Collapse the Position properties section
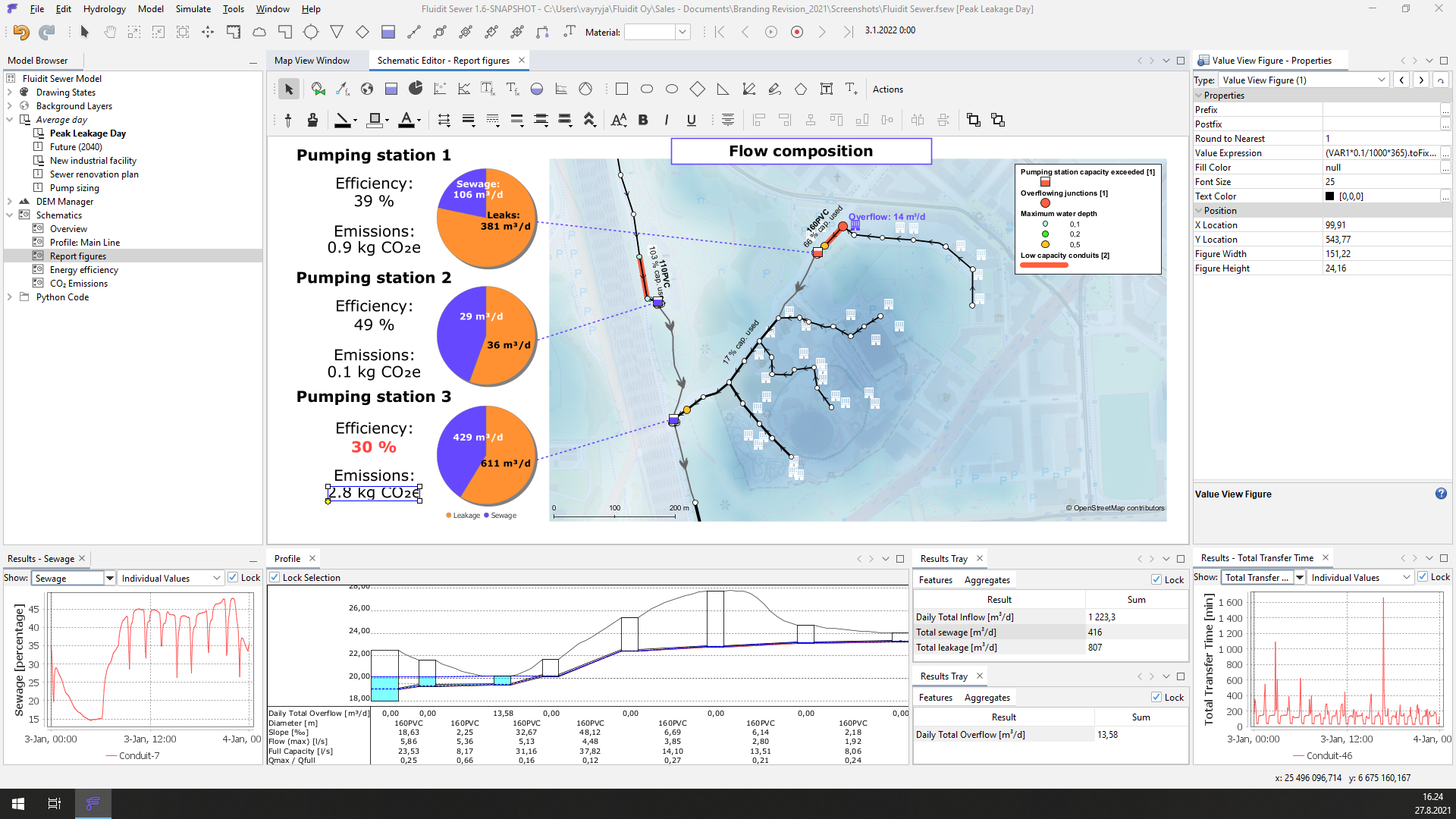The width and height of the screenshot is (1456, 819). coord(1199,211)
